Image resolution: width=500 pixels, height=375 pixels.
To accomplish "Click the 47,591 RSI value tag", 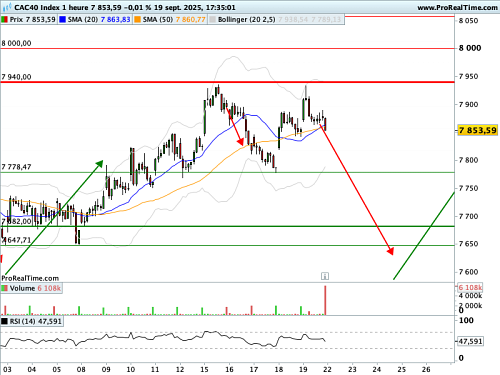I will [470, 341].
